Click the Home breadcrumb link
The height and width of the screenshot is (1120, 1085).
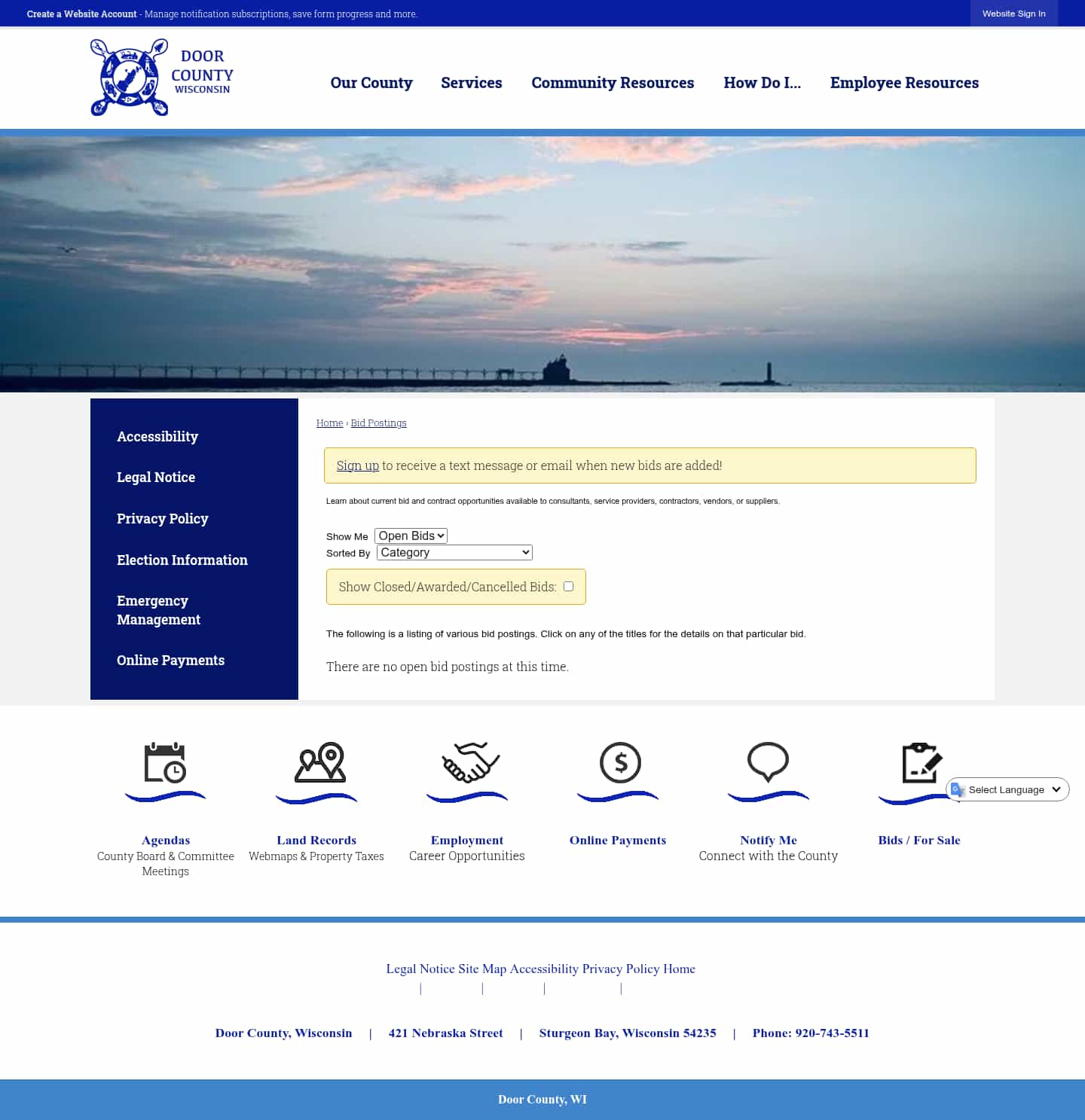(329, 423)
